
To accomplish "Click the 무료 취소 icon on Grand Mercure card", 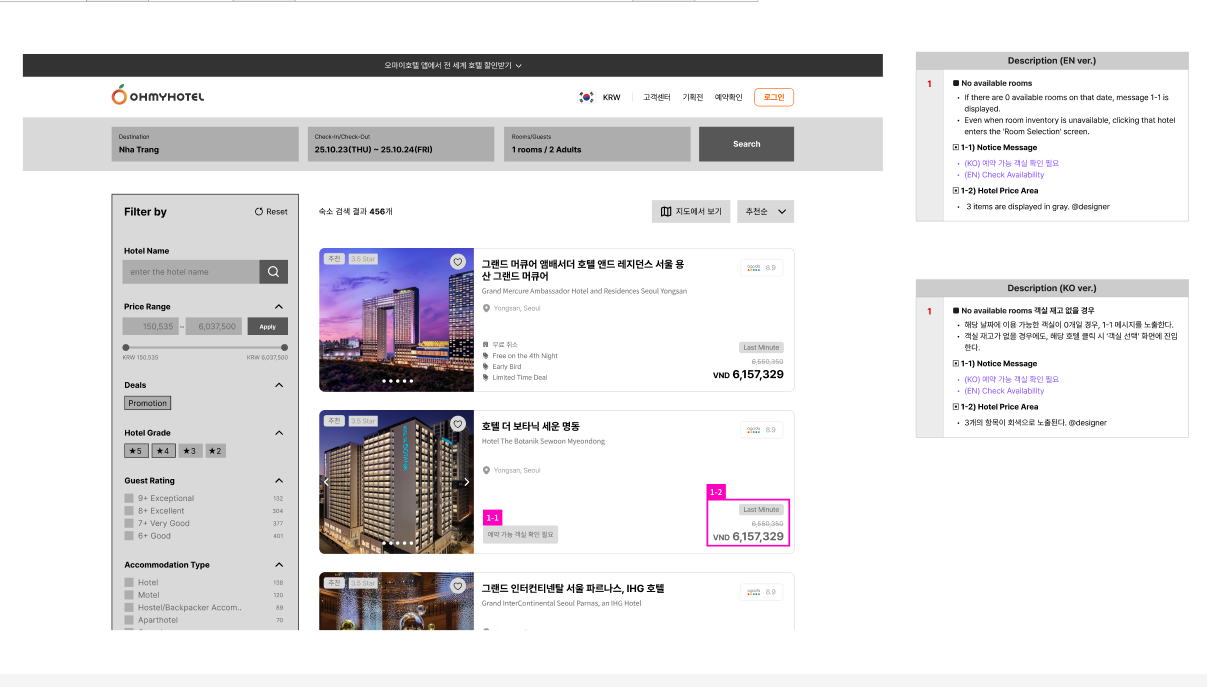I will pyautogui.click(x=486, y=344).
